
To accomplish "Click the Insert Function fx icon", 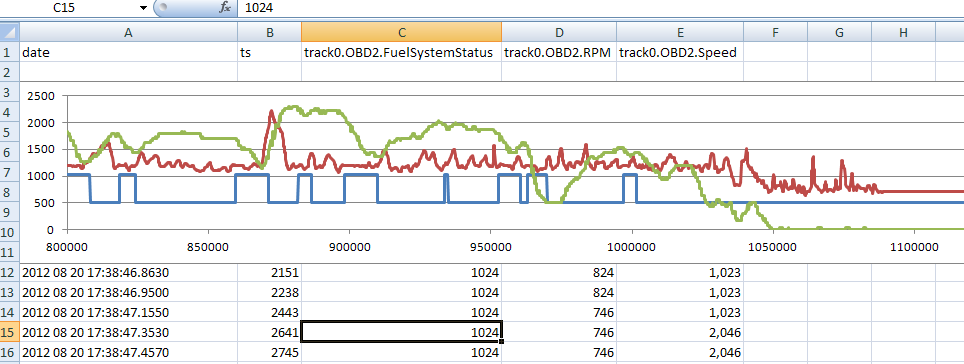I will (x=225, y=7).
